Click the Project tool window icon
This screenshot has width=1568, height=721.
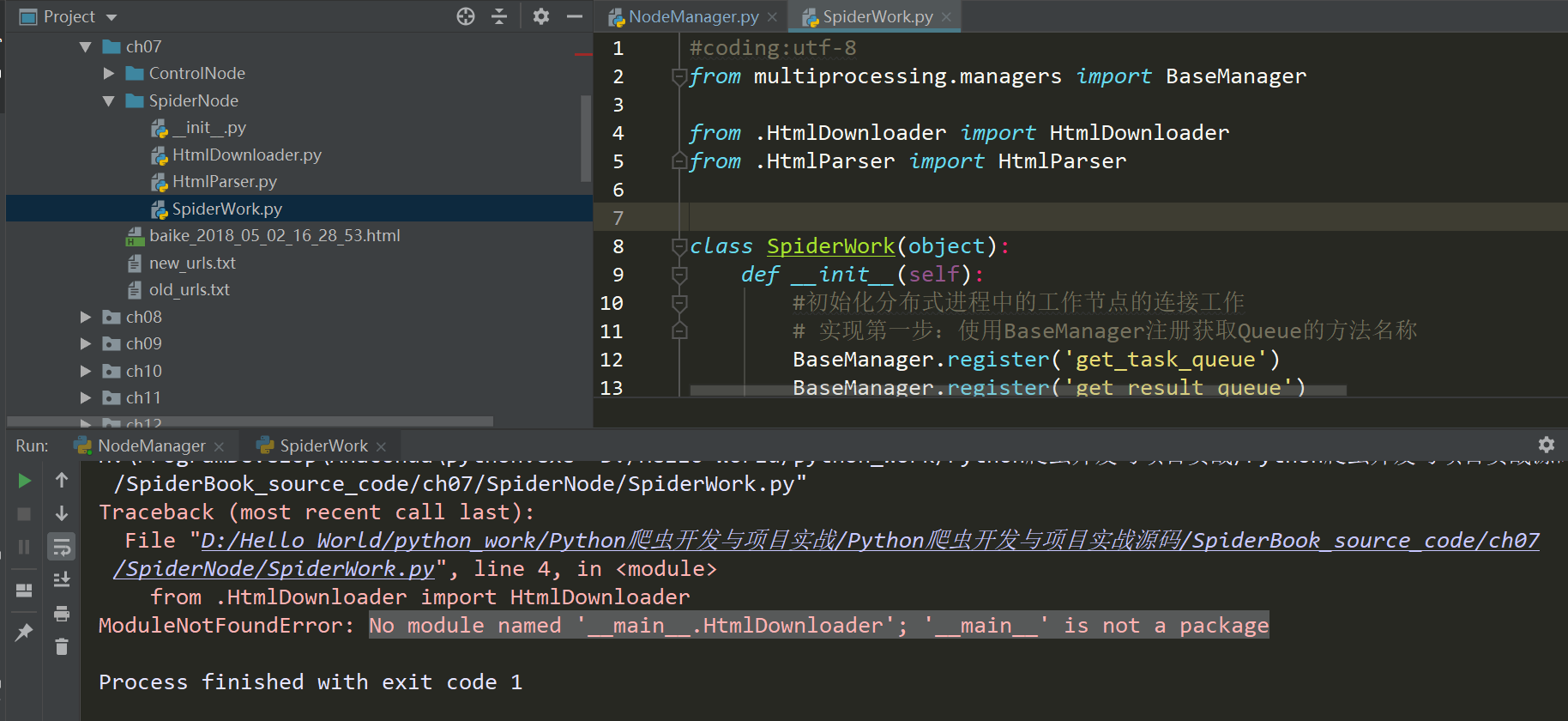tap(28, 17)
